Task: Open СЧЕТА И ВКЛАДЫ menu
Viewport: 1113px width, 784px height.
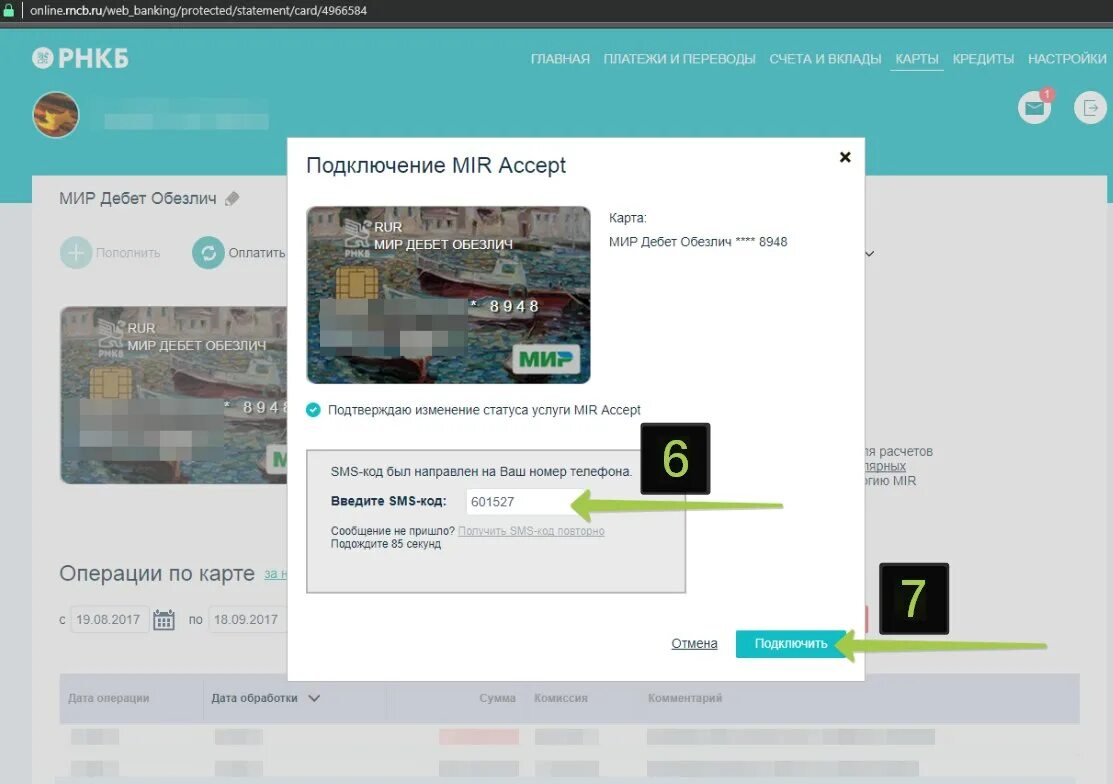Action: coord(826,59)
